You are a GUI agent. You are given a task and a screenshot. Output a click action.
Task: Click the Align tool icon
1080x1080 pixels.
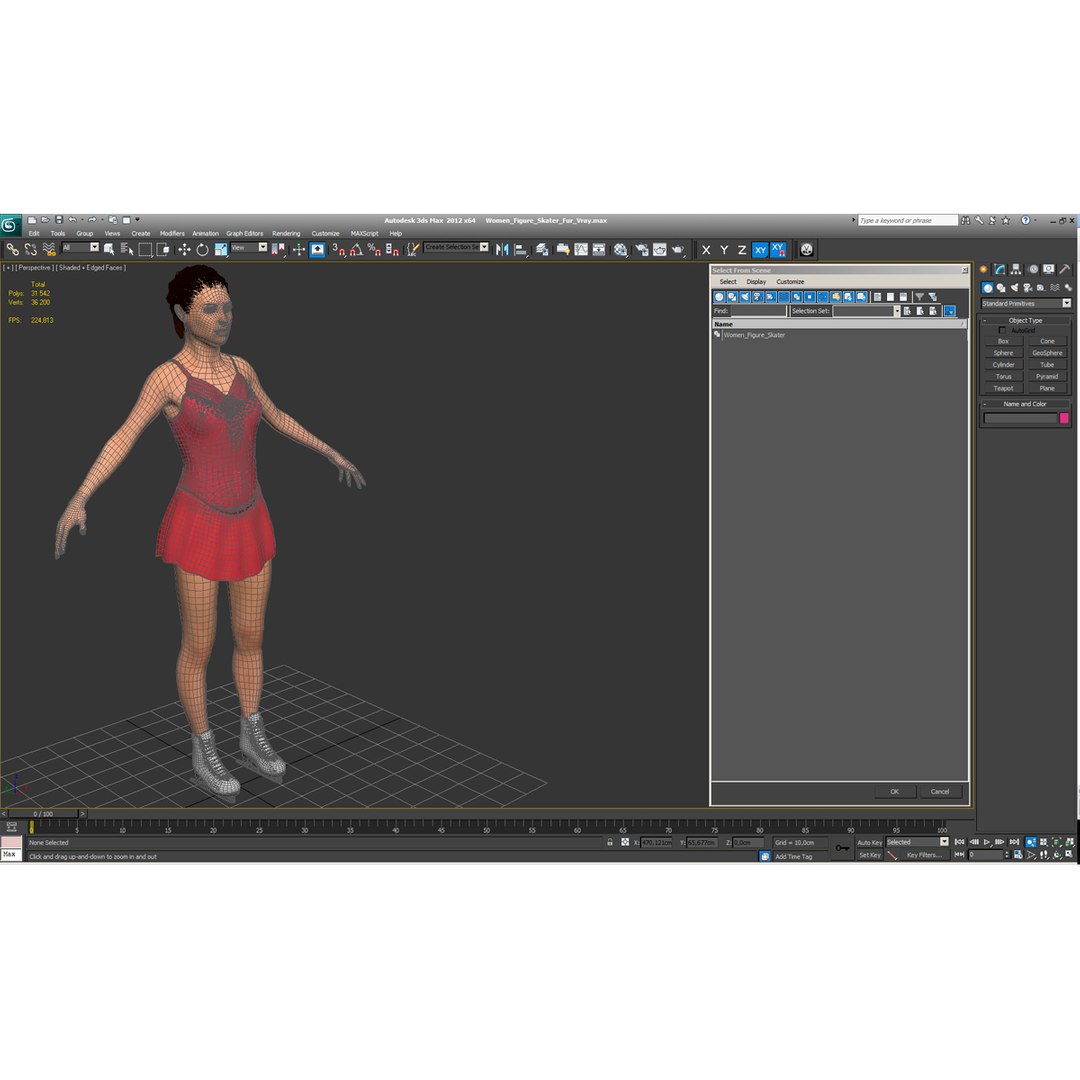pos(521,249)
